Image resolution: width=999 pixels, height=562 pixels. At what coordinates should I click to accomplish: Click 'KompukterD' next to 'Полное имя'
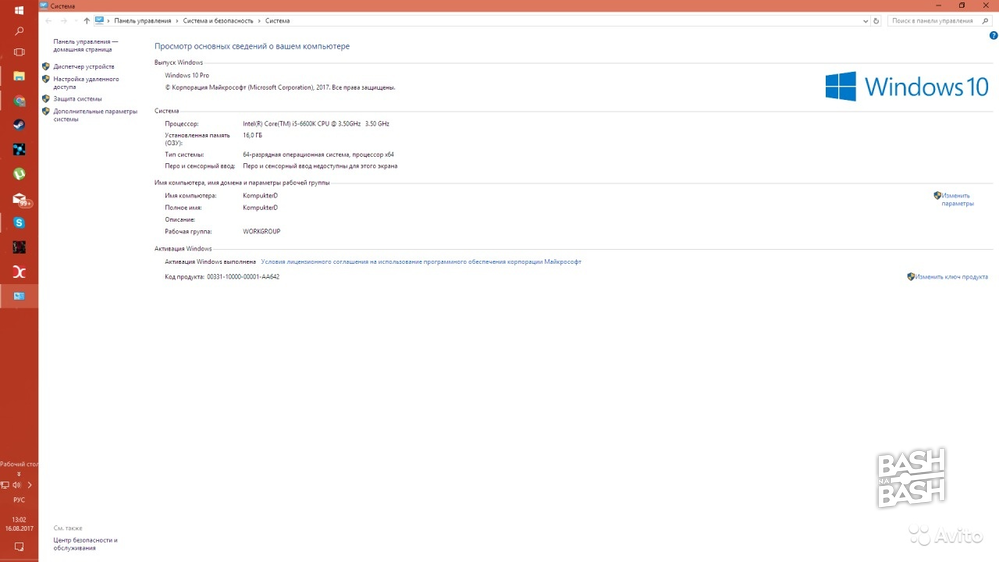point(260,208)
